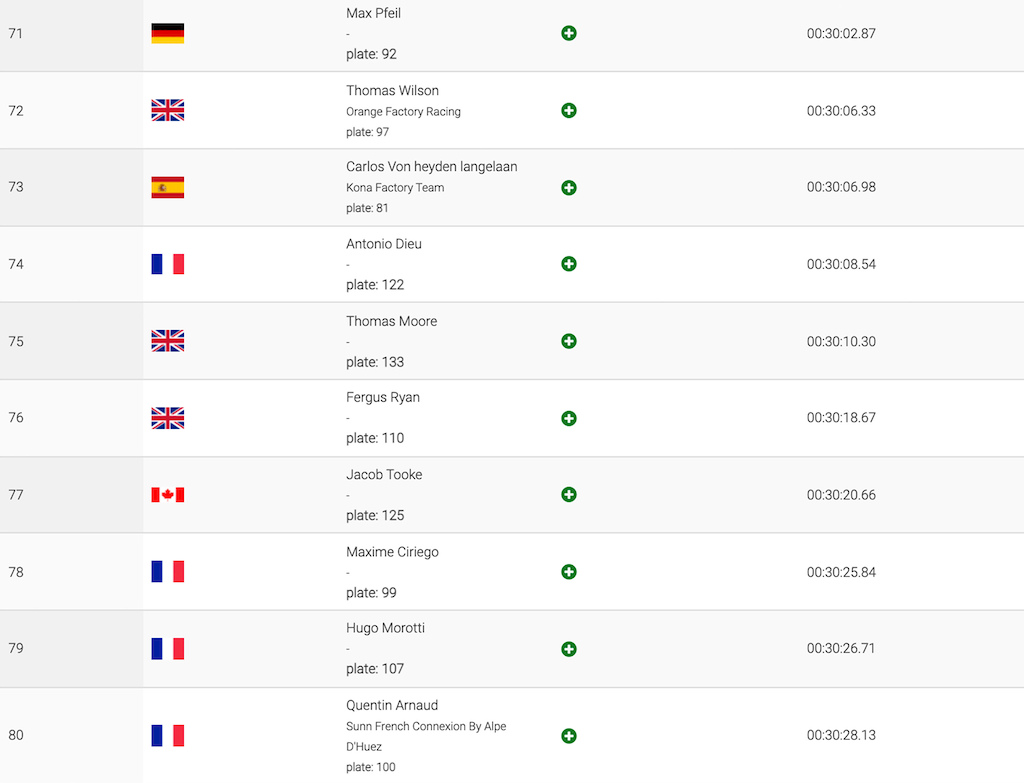Expand details for Max Pfeil
The image size is (1024, 783).
coord(569,33)
